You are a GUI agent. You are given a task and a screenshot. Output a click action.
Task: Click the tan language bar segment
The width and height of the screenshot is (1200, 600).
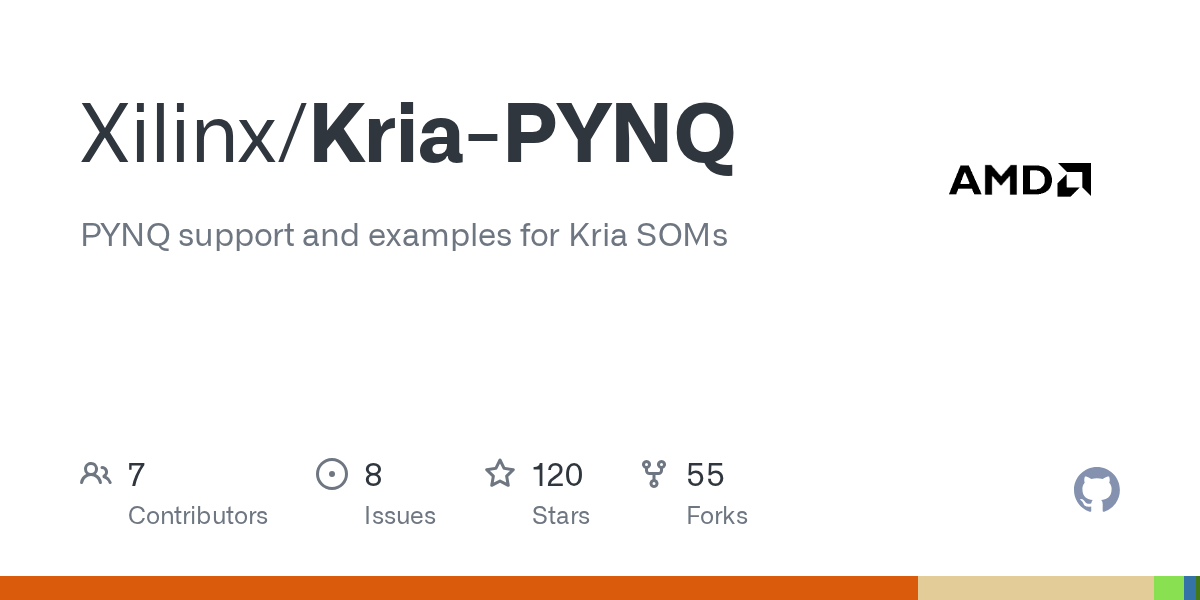[1035, 588]
